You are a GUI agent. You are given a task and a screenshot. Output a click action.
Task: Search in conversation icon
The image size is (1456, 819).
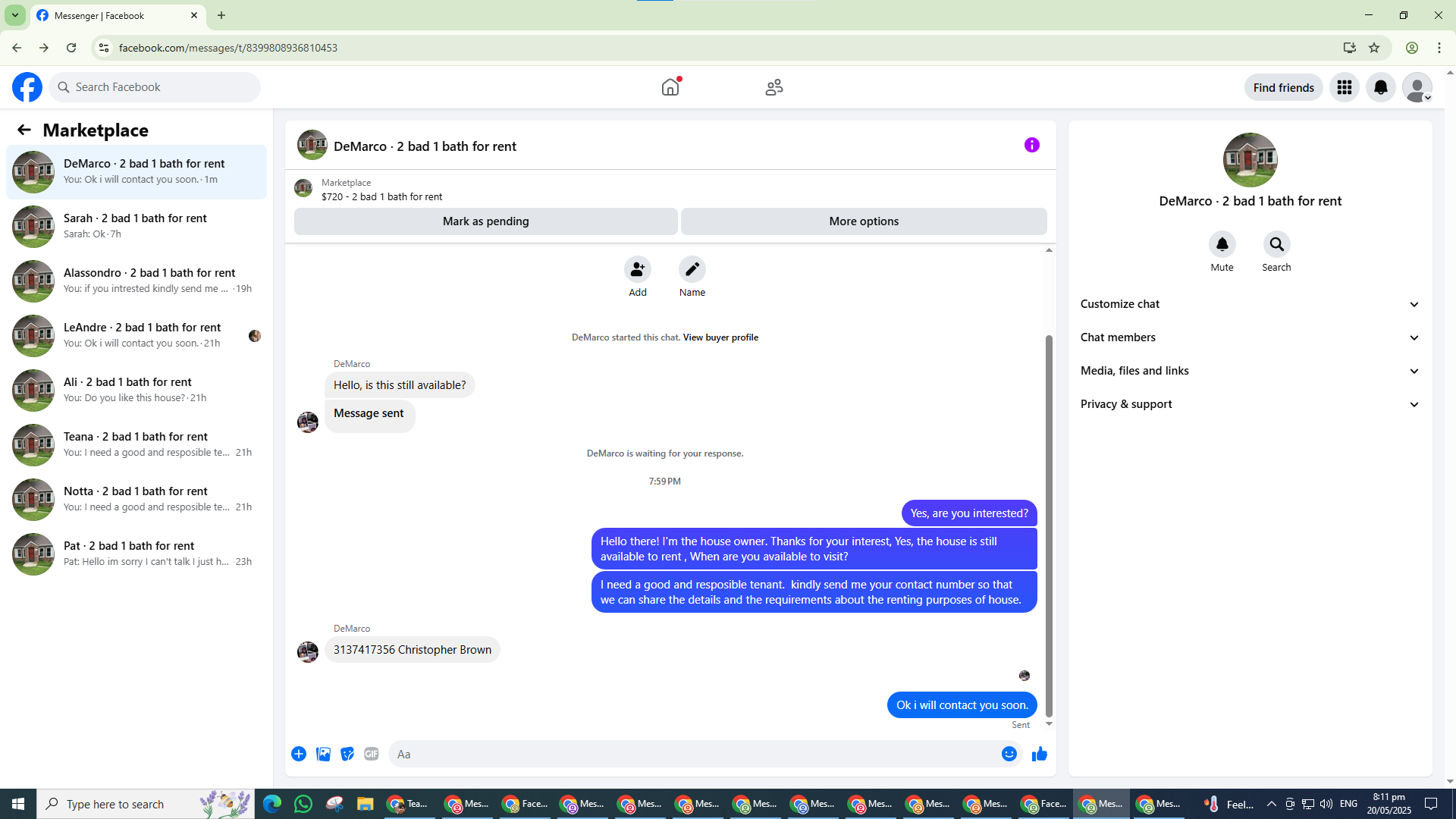point(1276,245)
